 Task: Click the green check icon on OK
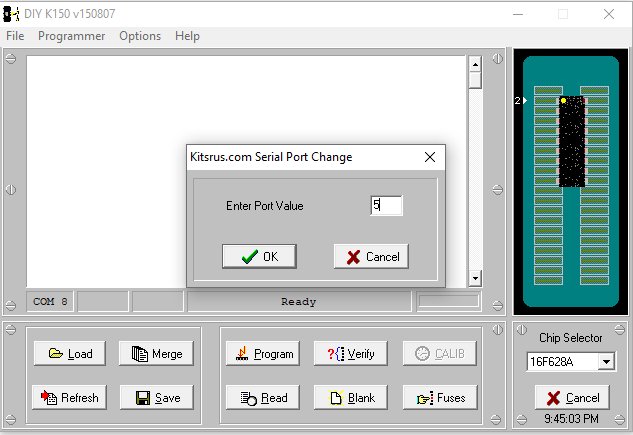(x=249, y=256)
